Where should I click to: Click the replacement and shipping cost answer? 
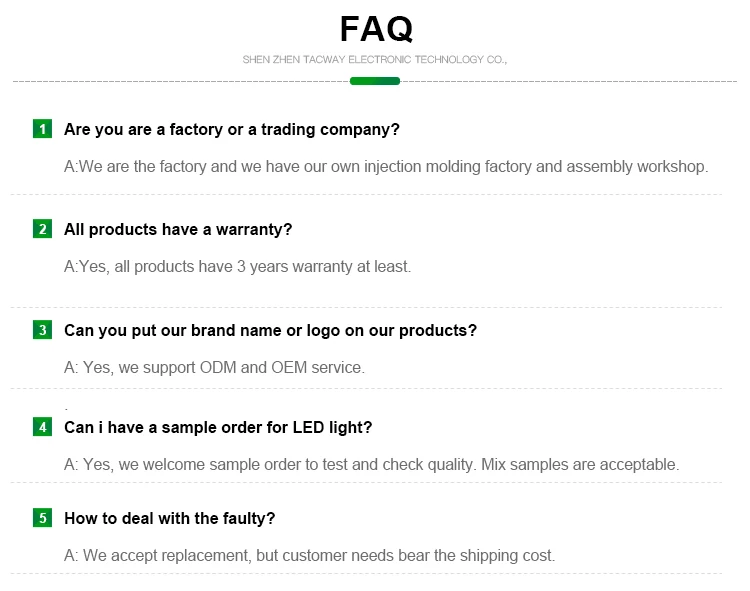309,555
